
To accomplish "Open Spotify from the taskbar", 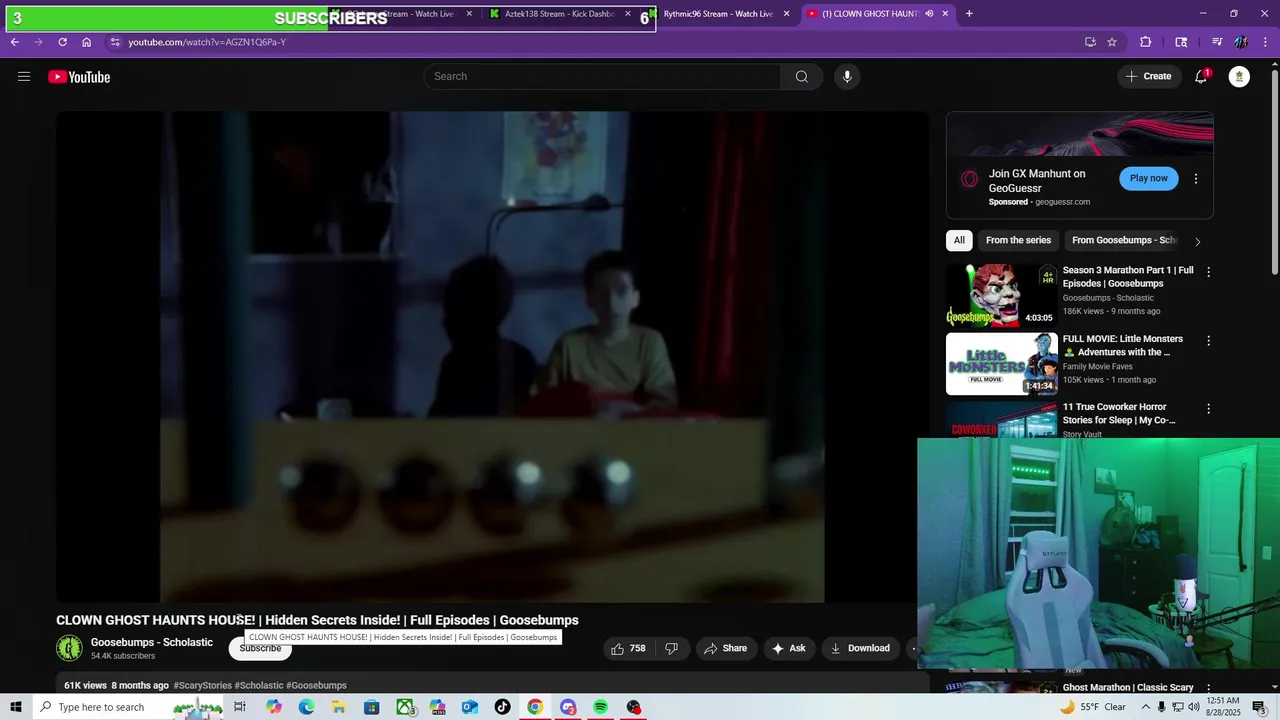I will tap(600, 707).
